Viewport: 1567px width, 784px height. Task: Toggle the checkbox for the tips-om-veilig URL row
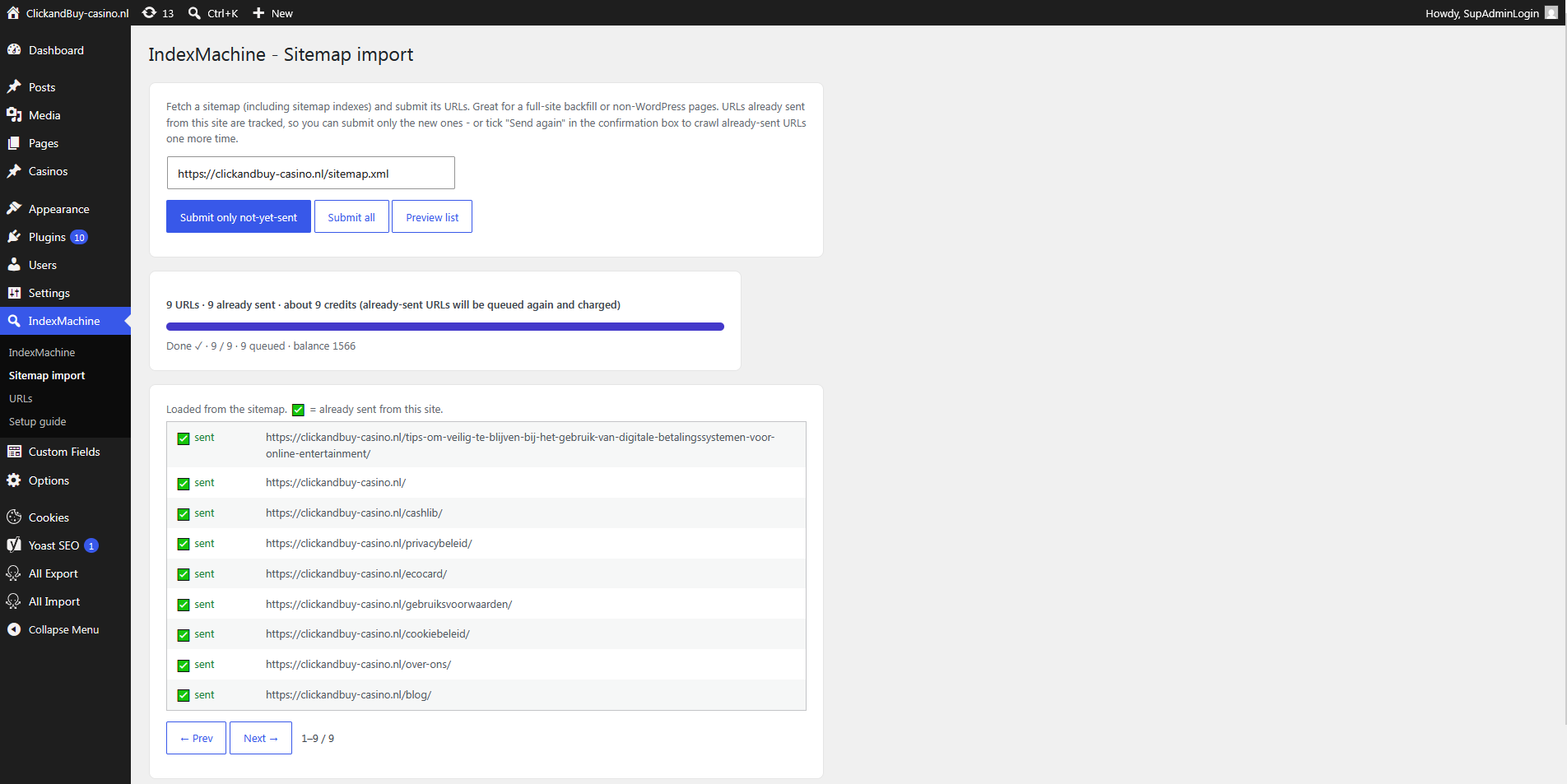point(184,438)
